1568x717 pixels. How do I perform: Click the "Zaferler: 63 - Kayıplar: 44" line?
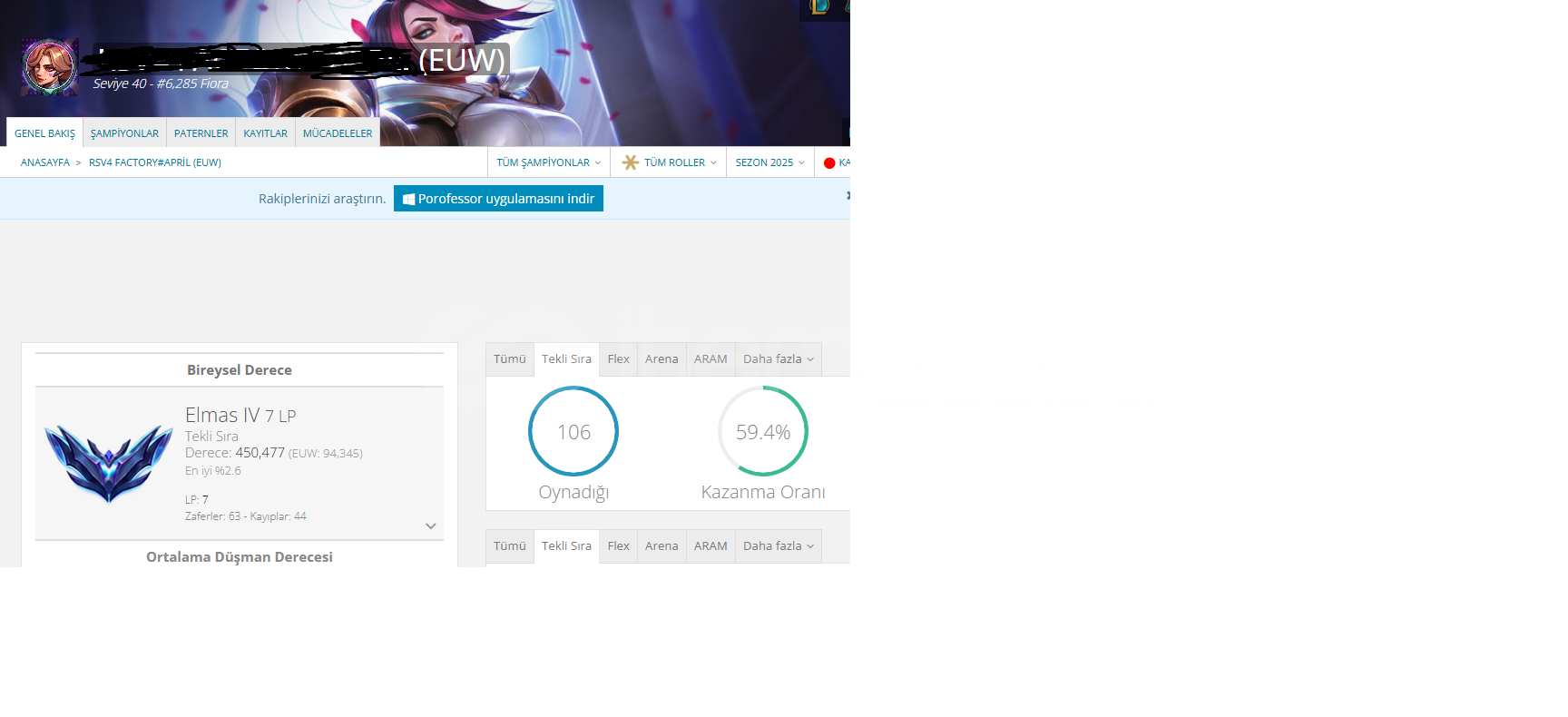pyautogui.click(x=246, y=516)
